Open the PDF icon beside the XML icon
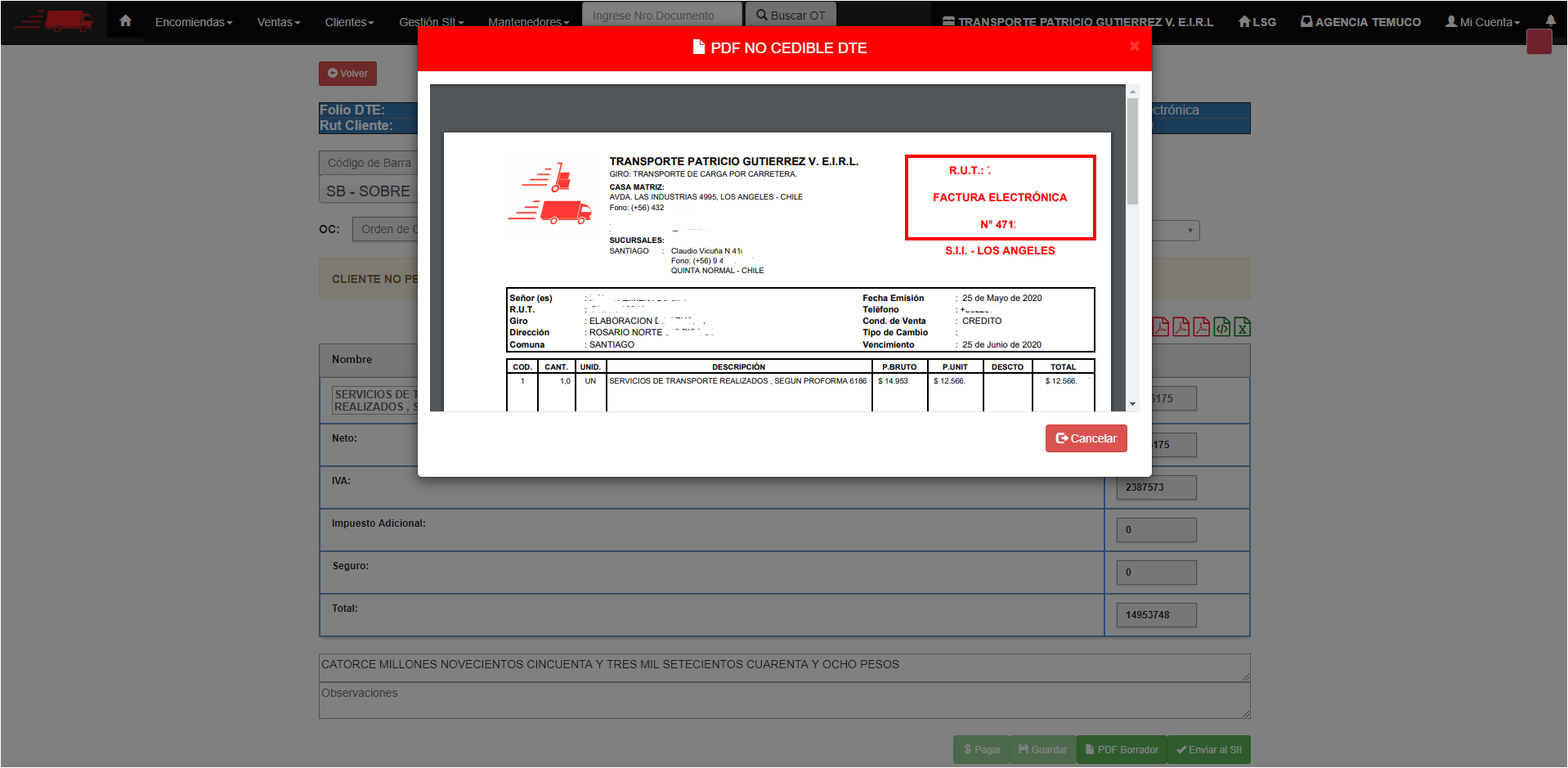The height and width of the screenshot is (768, 1568). [x=1201, y=327]
